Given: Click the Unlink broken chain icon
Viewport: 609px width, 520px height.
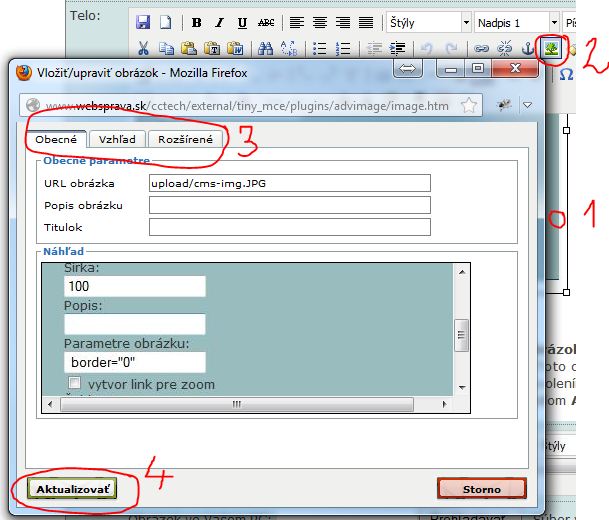Looking at the screenshot, I should (505, 49).
